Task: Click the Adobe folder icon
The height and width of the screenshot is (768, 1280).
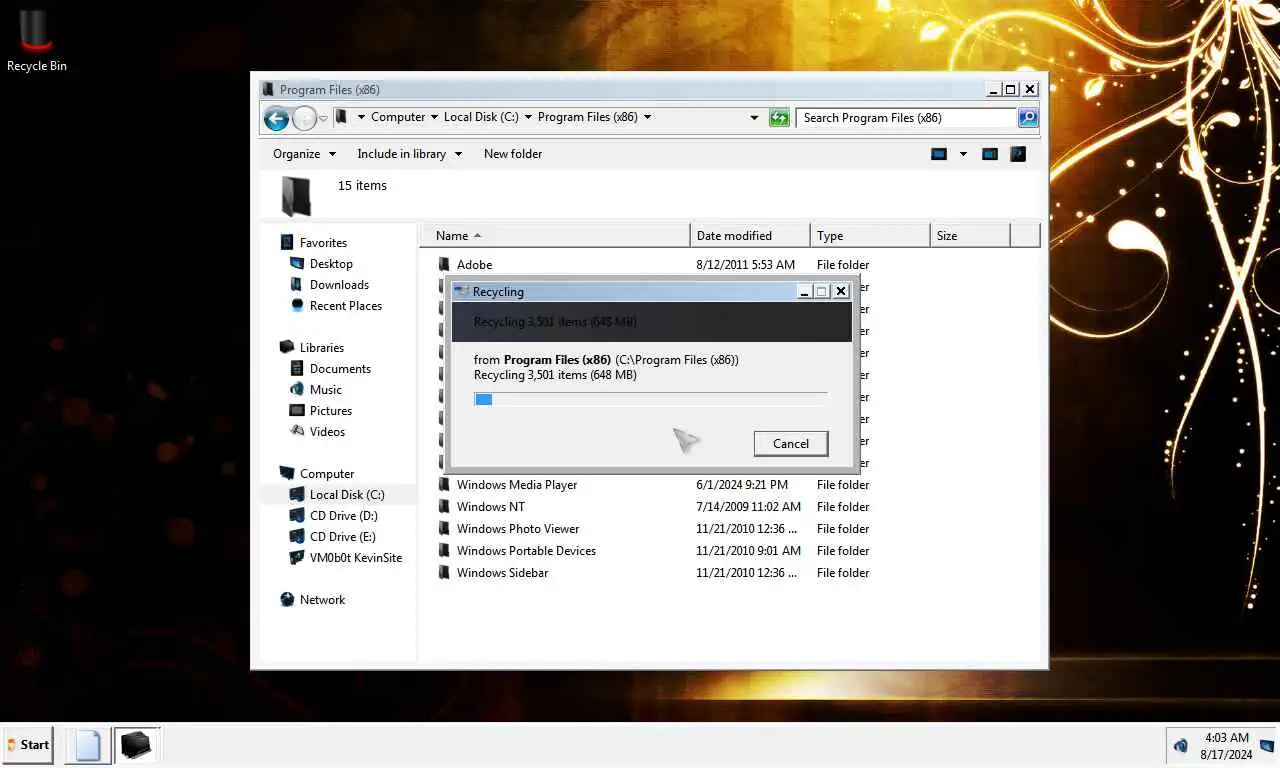Action: [x=445, y=264]
